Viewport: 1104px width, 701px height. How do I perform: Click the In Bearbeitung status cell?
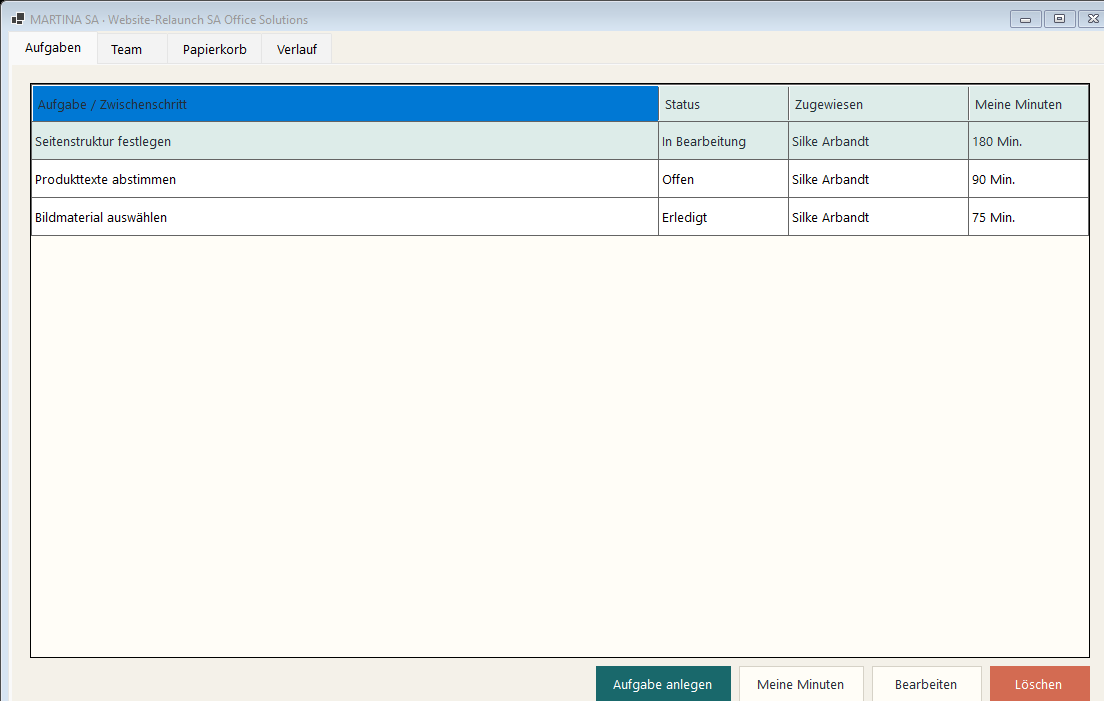(x=723, y=141)
